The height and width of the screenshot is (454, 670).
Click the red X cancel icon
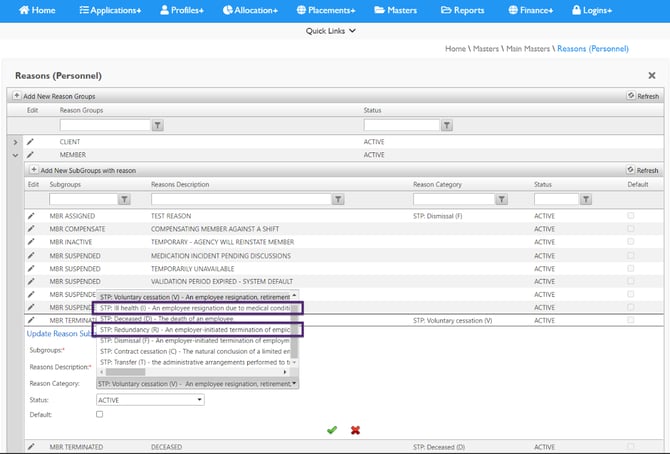coord(355,430)
